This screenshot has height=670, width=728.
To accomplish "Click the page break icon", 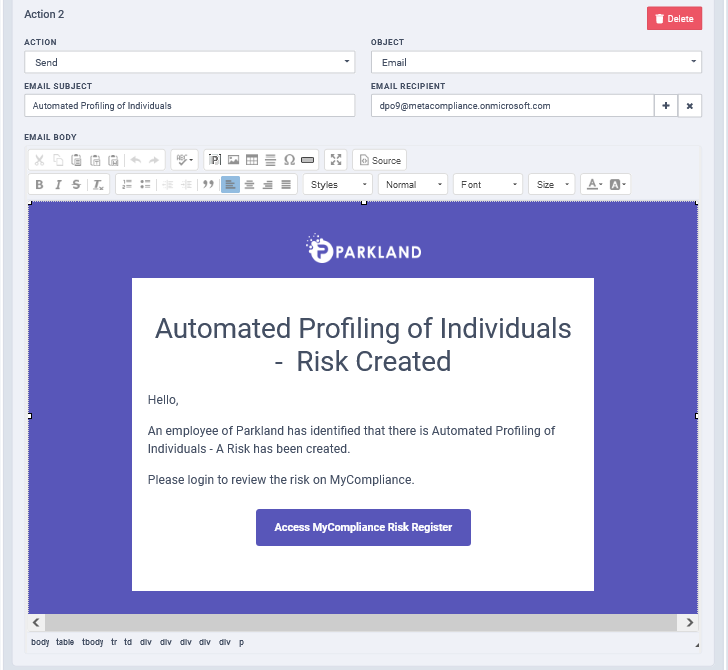I will point(307,160).
